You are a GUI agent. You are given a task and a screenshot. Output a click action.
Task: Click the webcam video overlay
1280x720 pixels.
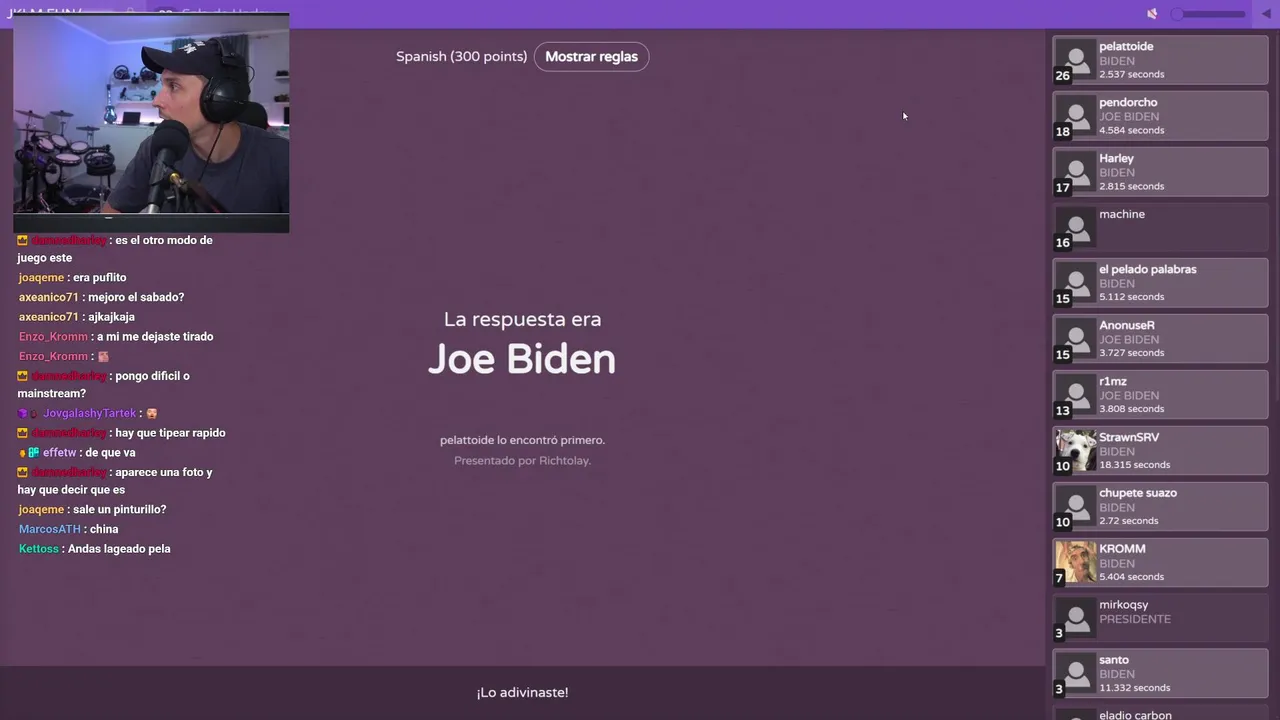151,123
